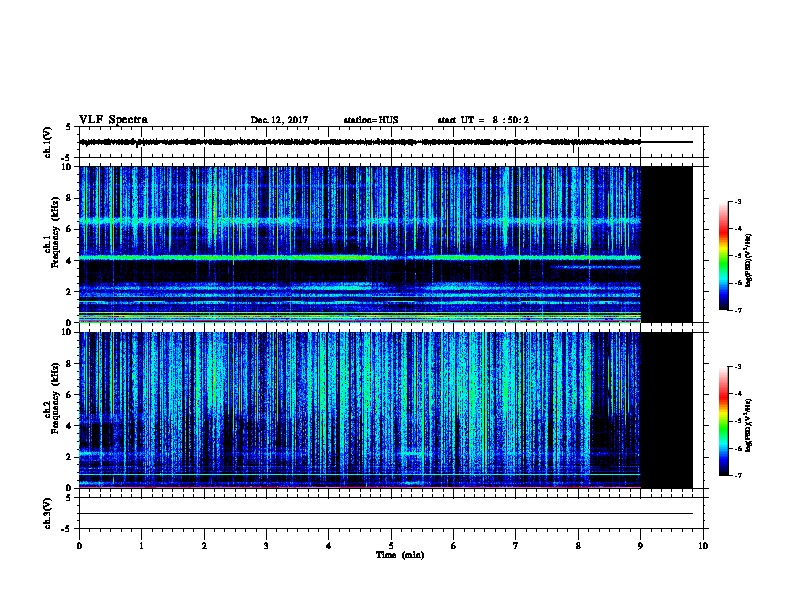Click the "ch.3(V)" axis label
The width and height of the screenshot is (792, 612).
coord(47,514)
